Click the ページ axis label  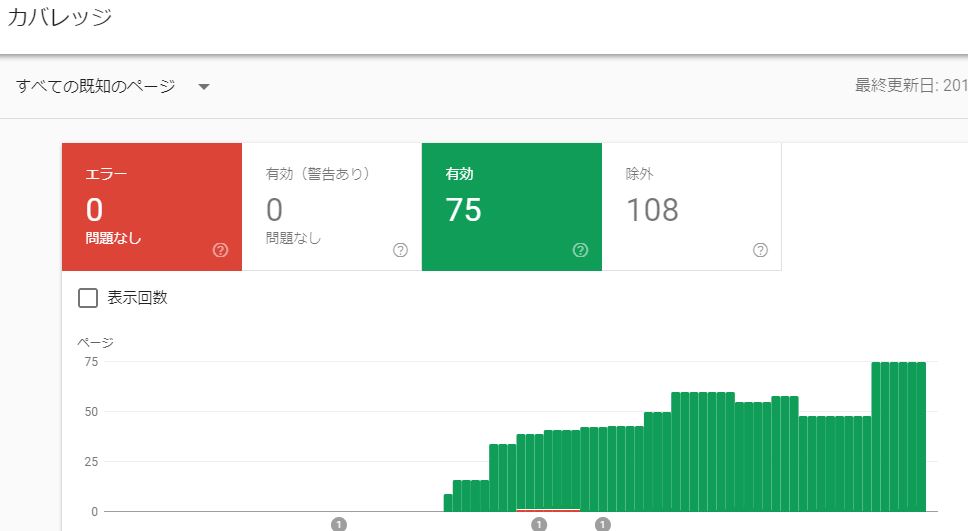tap(95, 342)
